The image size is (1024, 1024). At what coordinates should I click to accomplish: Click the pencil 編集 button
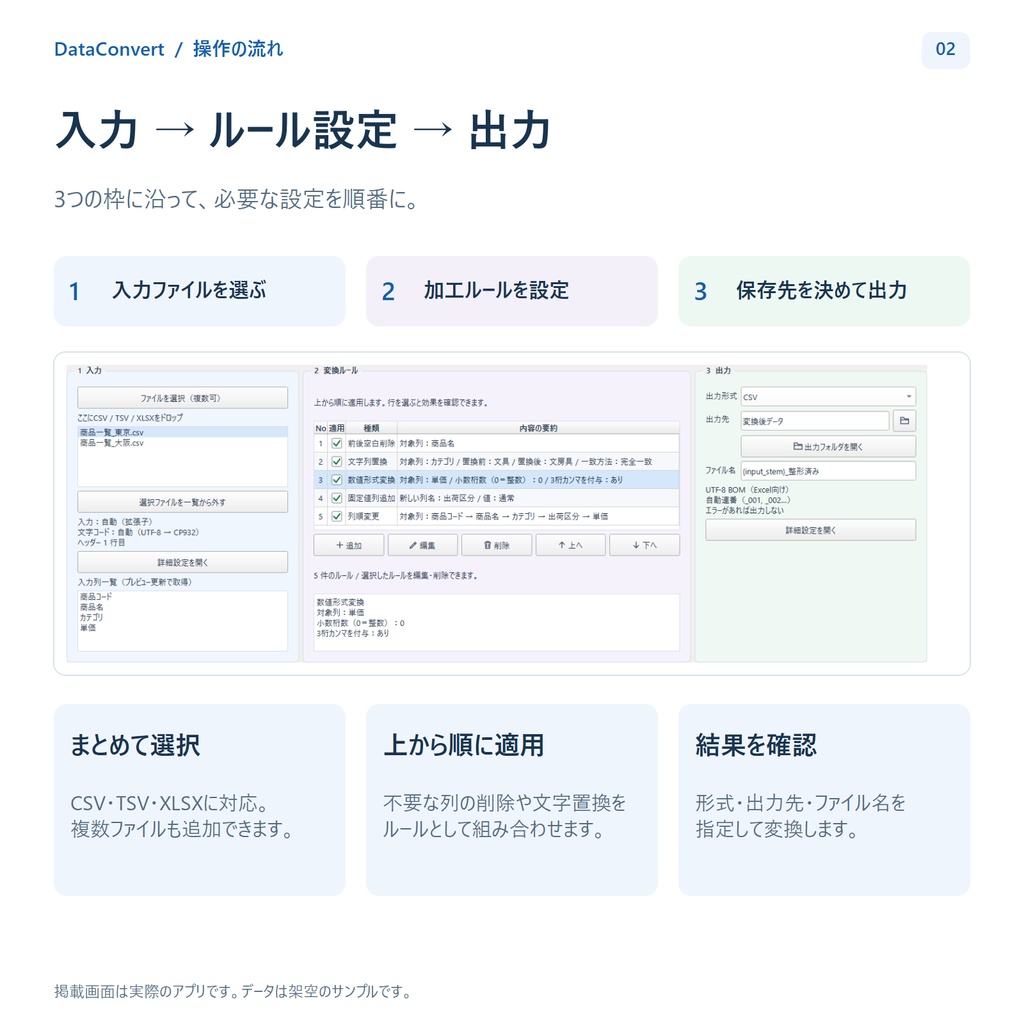423,545
